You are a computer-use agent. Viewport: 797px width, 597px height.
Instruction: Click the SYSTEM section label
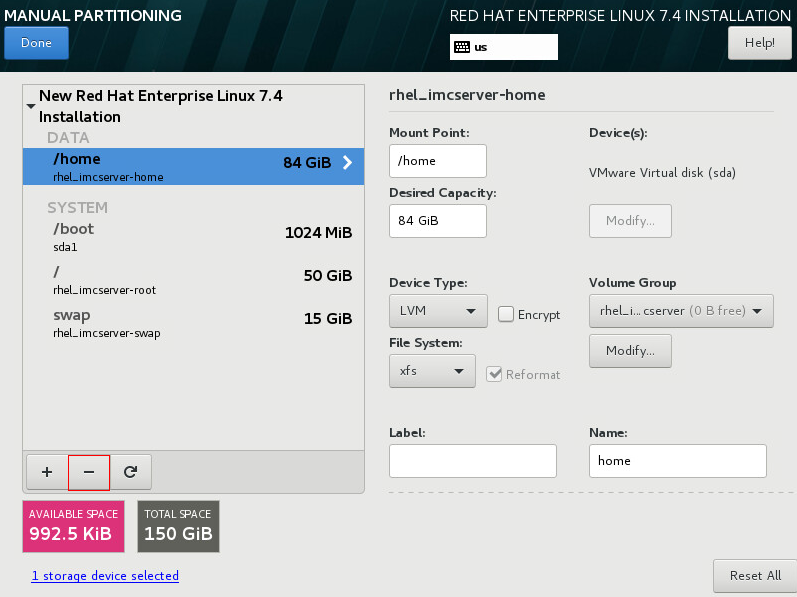(x=77, y=208)
